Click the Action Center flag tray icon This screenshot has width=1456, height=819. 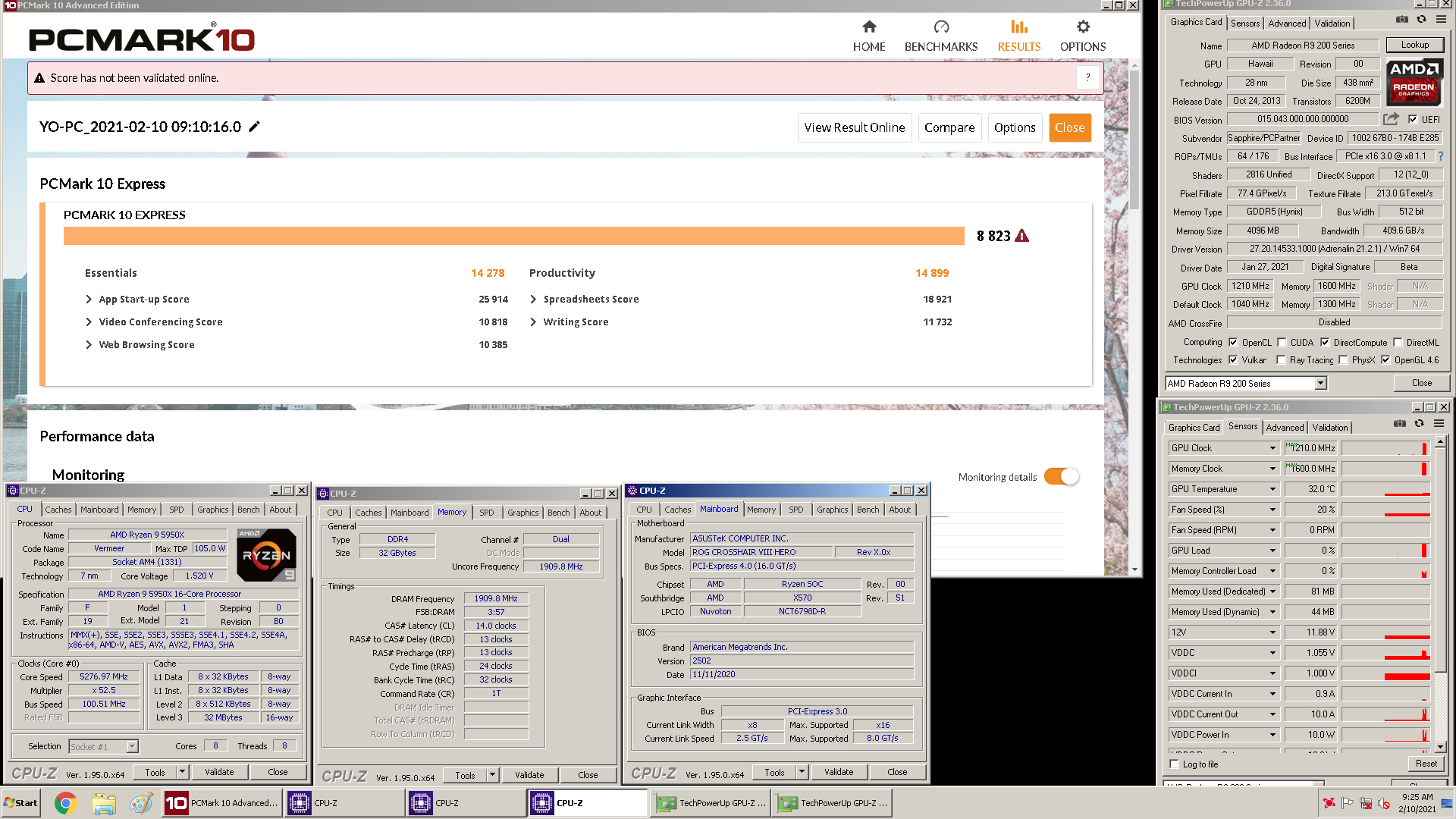click(x=1348, y=803)
